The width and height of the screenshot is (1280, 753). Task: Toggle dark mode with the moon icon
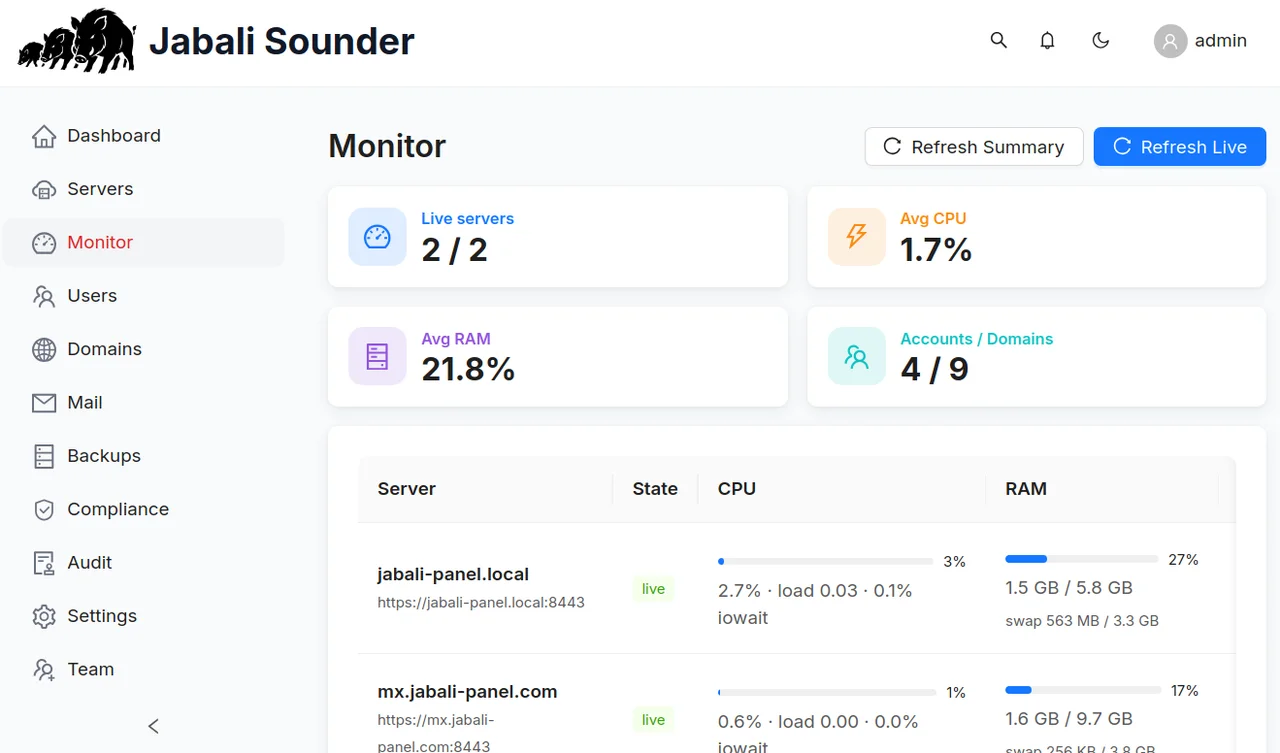pos(1100,41)
